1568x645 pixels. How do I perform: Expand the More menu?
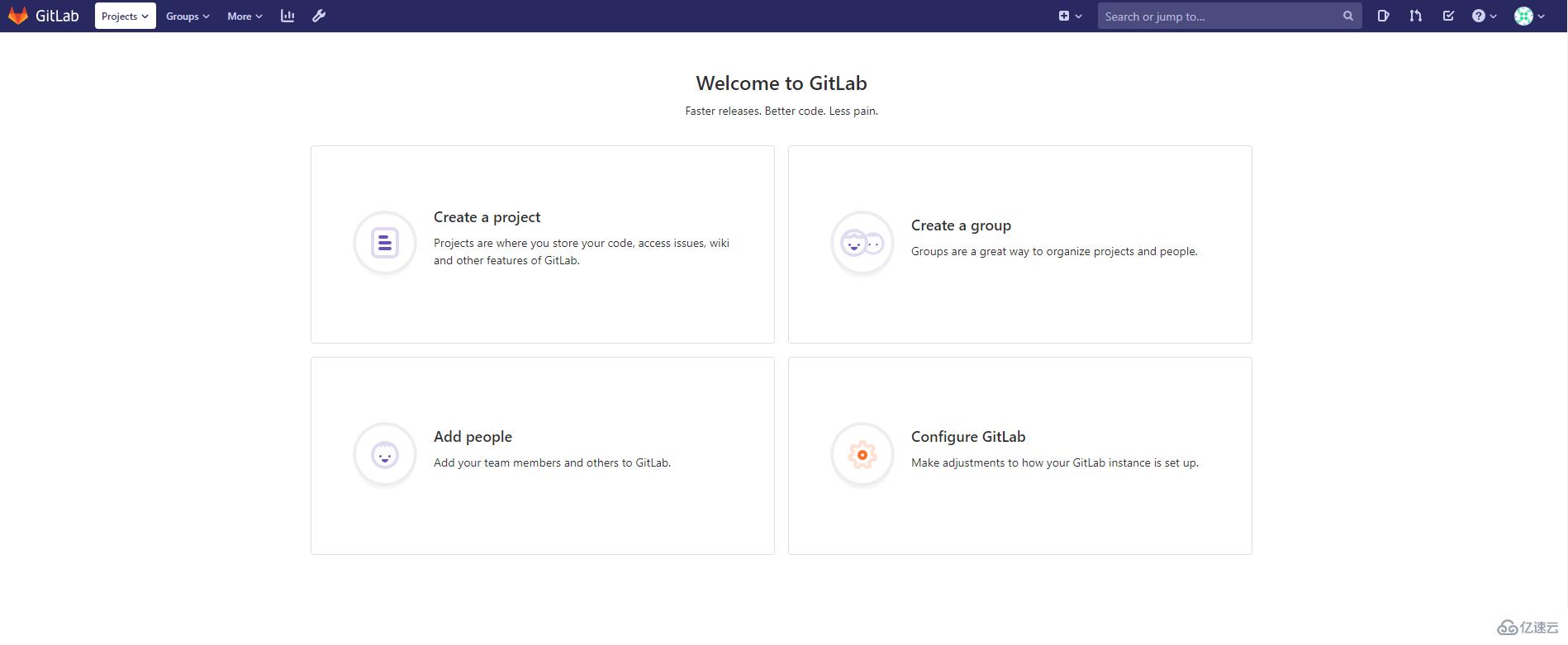point(245,16)
